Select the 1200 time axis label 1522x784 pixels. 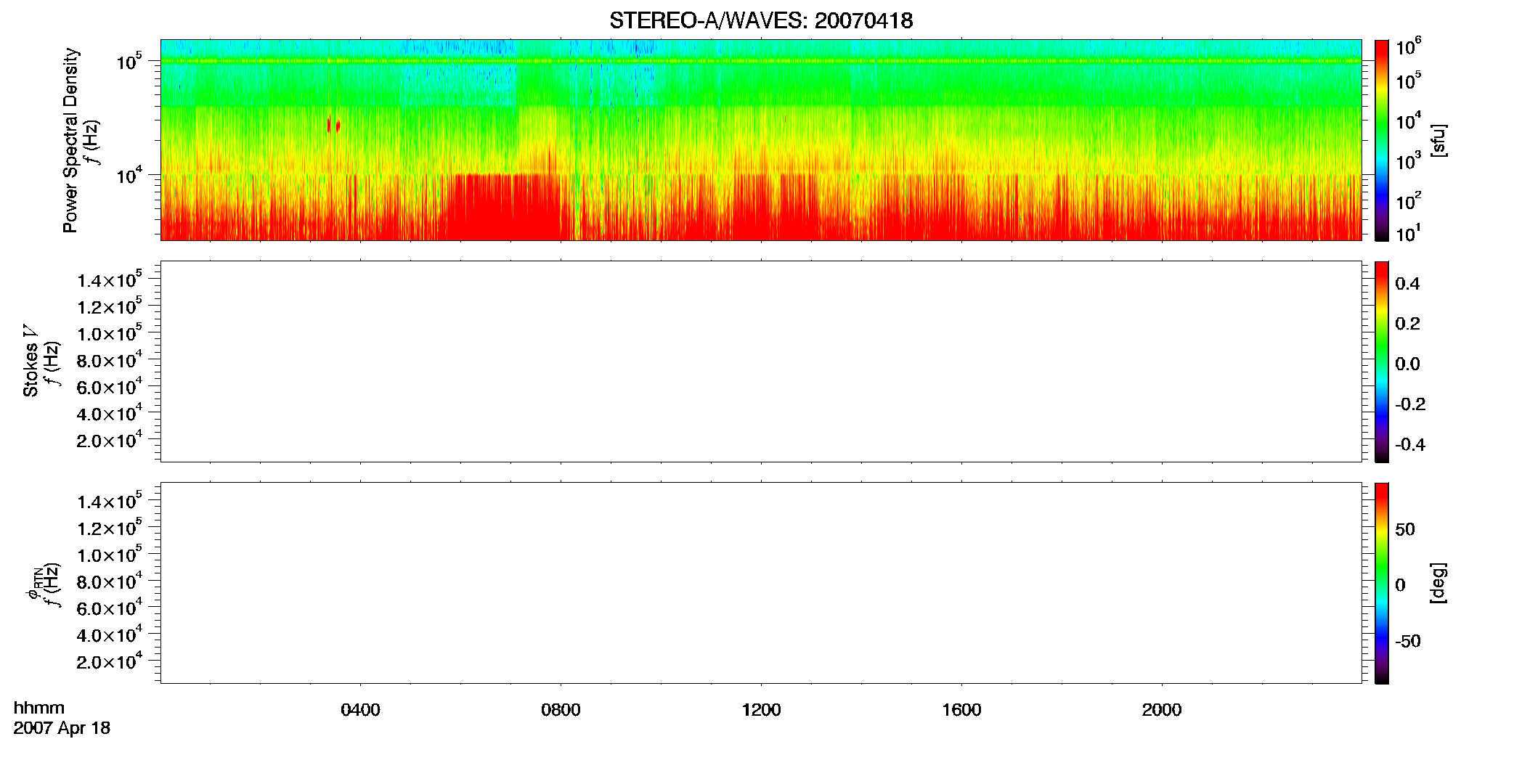[761, 710]
